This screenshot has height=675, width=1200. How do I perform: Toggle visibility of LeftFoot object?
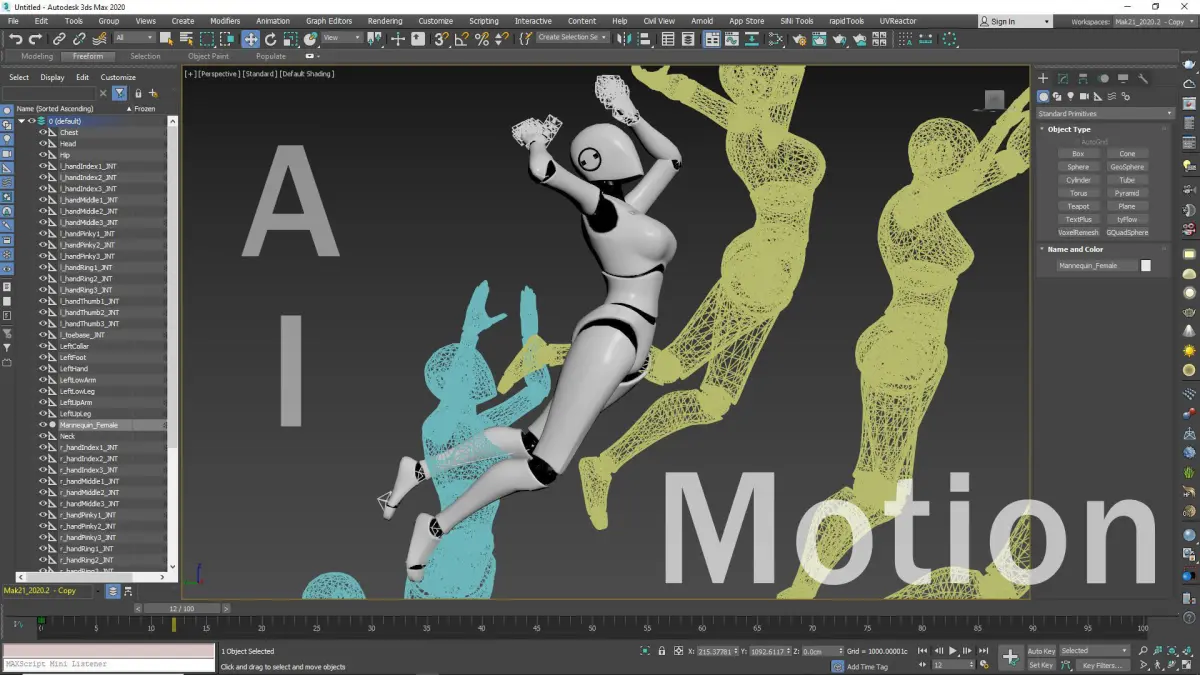[43, 357]
